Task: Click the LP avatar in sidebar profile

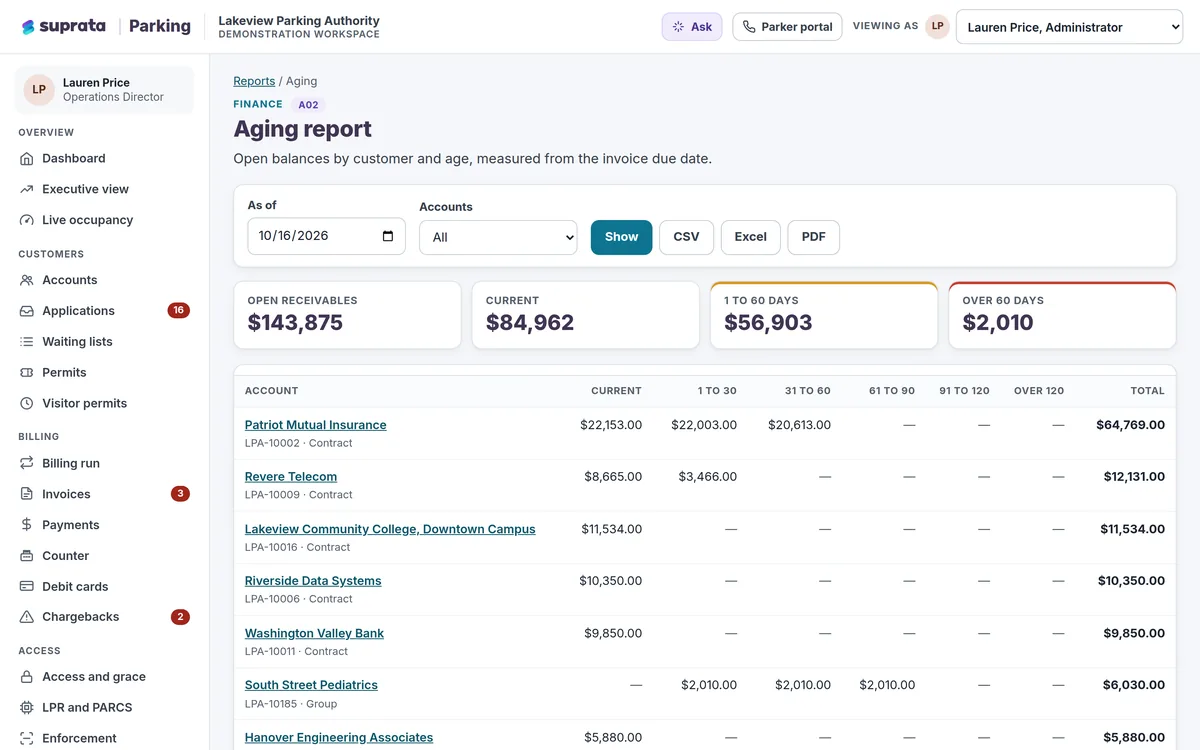Action: [x=39, y=90]
